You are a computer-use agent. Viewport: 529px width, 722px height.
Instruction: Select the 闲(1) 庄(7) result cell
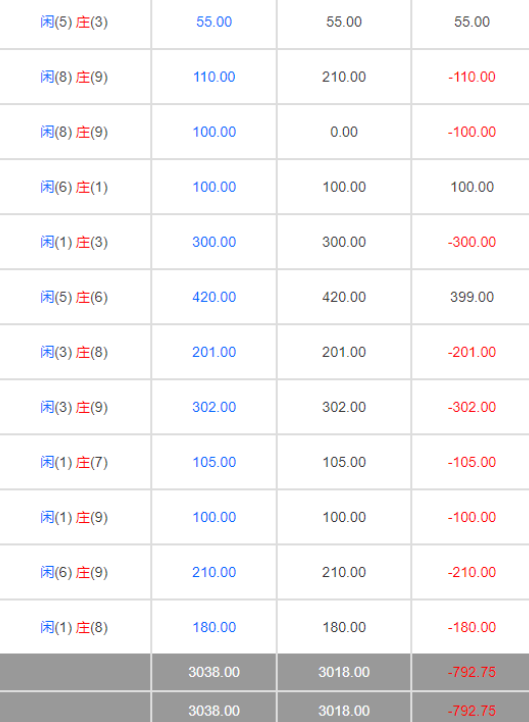pyautogui.click(x=74, y=462)
